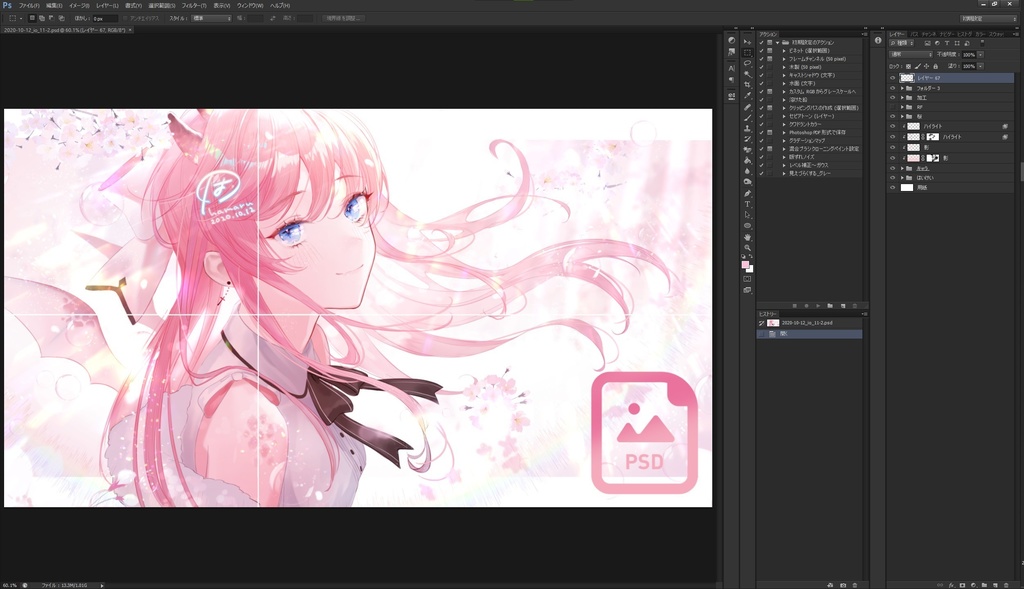The image size is (1024, 589).
Task: Switch to the チャンネル tab
Action: [x=929, y=34]
